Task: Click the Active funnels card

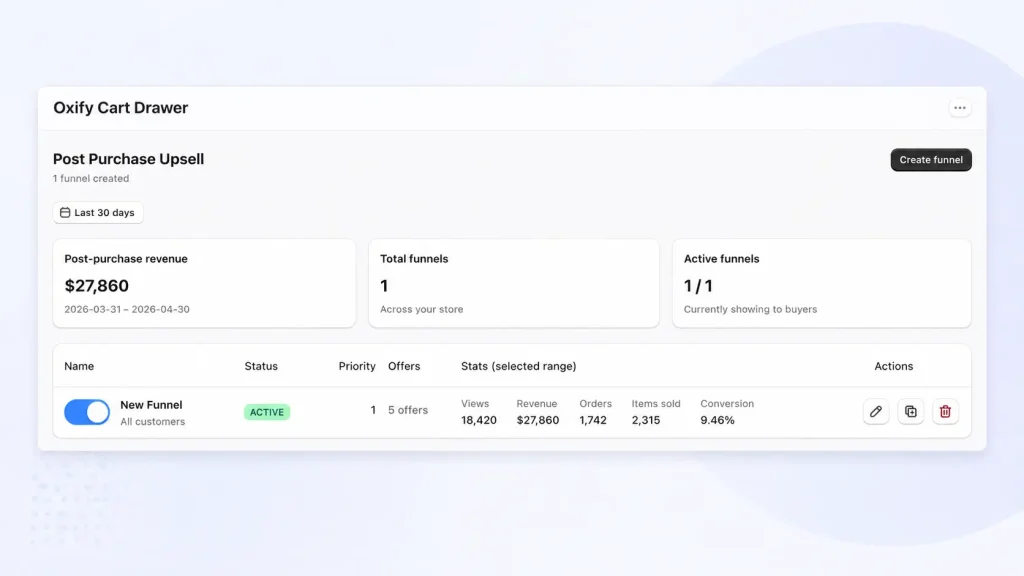Action: 822,283
